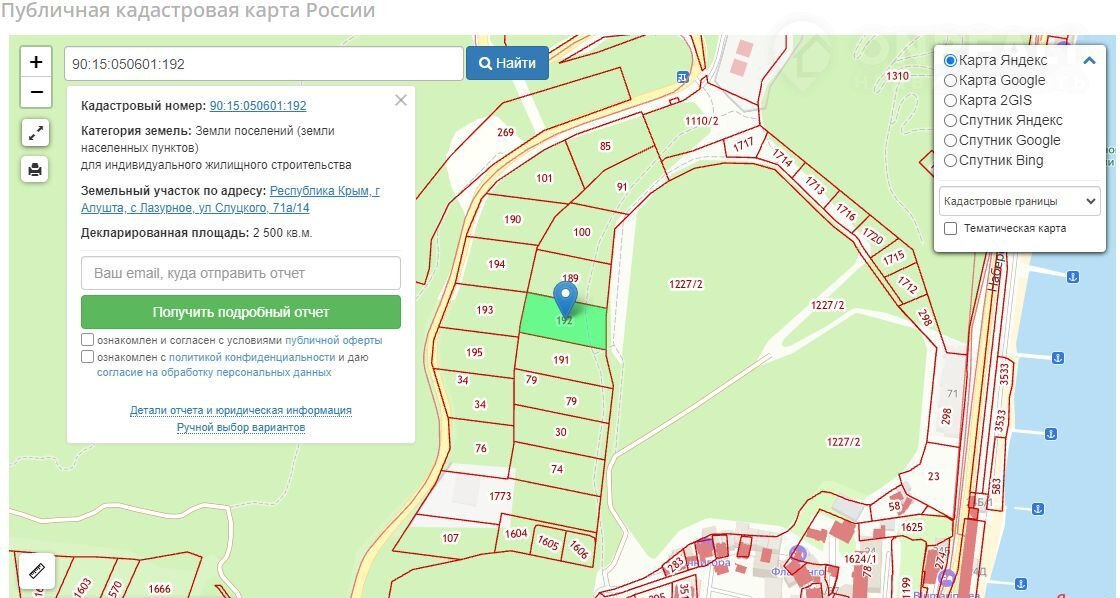Choose the Спутник Bing radio button
The image size is (1120, 598).
pos(951,161)
